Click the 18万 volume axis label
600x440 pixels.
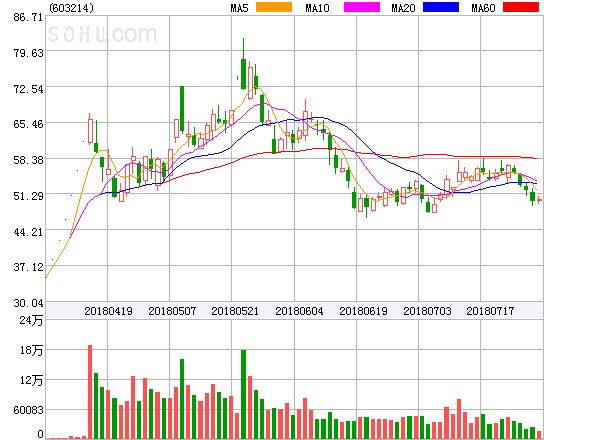point(31,350)
